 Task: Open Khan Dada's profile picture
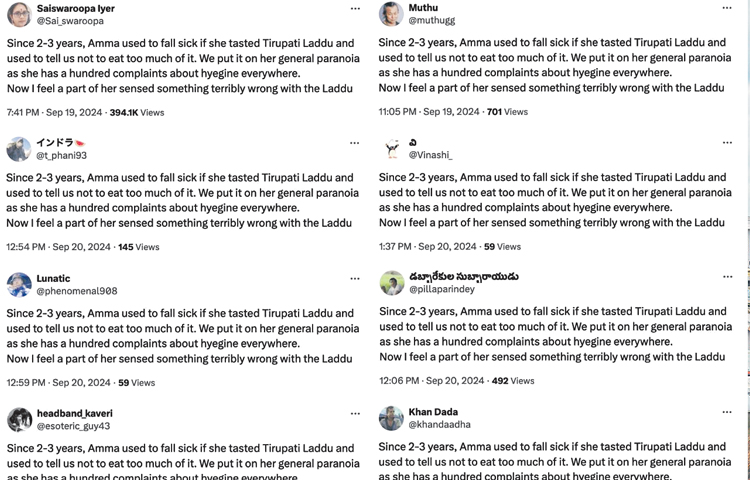click(391, 418)
